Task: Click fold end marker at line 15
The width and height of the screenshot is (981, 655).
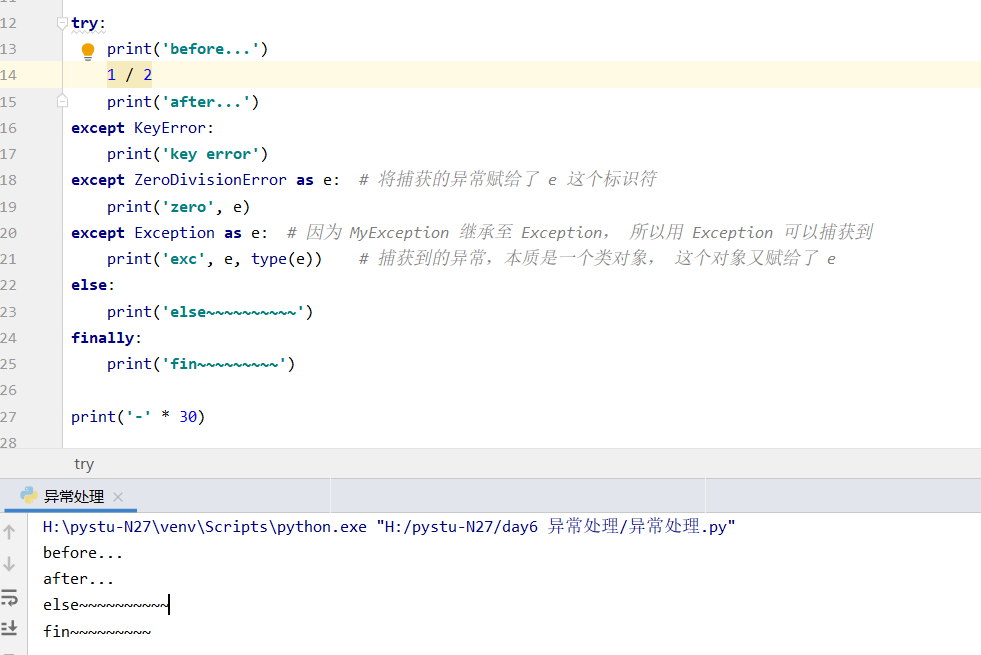Action: coord(62,101)
